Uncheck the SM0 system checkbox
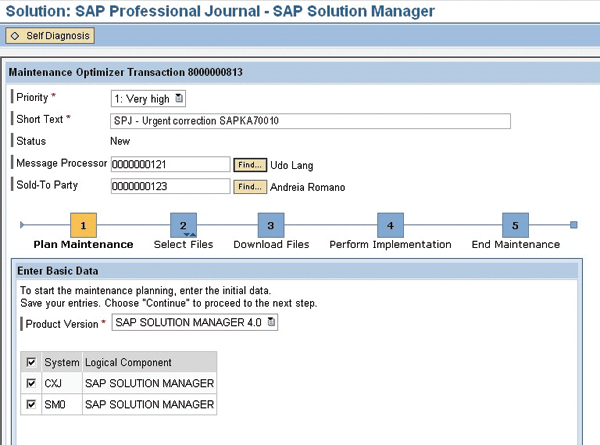 31,404
